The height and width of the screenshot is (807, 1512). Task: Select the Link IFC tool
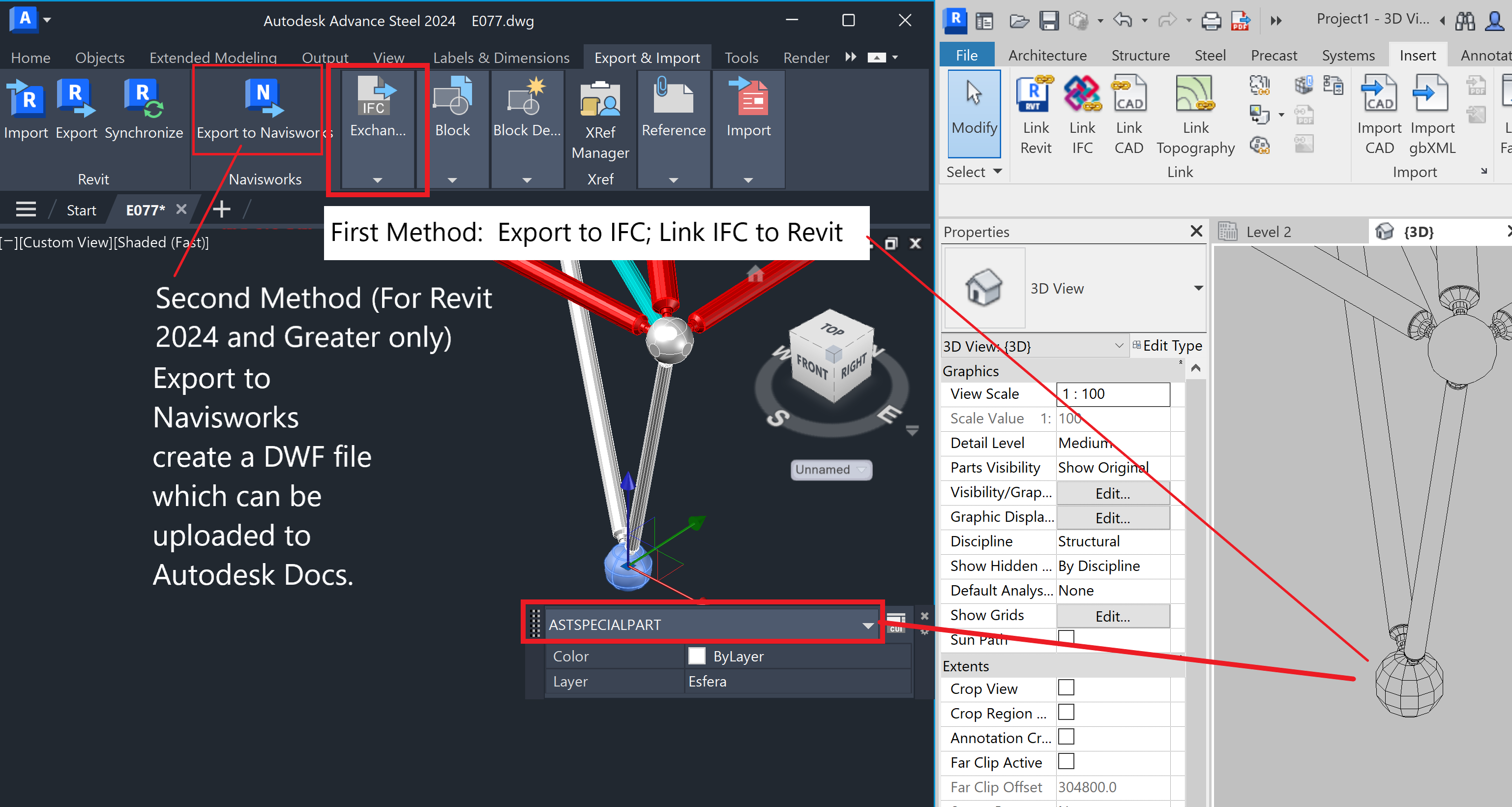[x=1082, y=113]
